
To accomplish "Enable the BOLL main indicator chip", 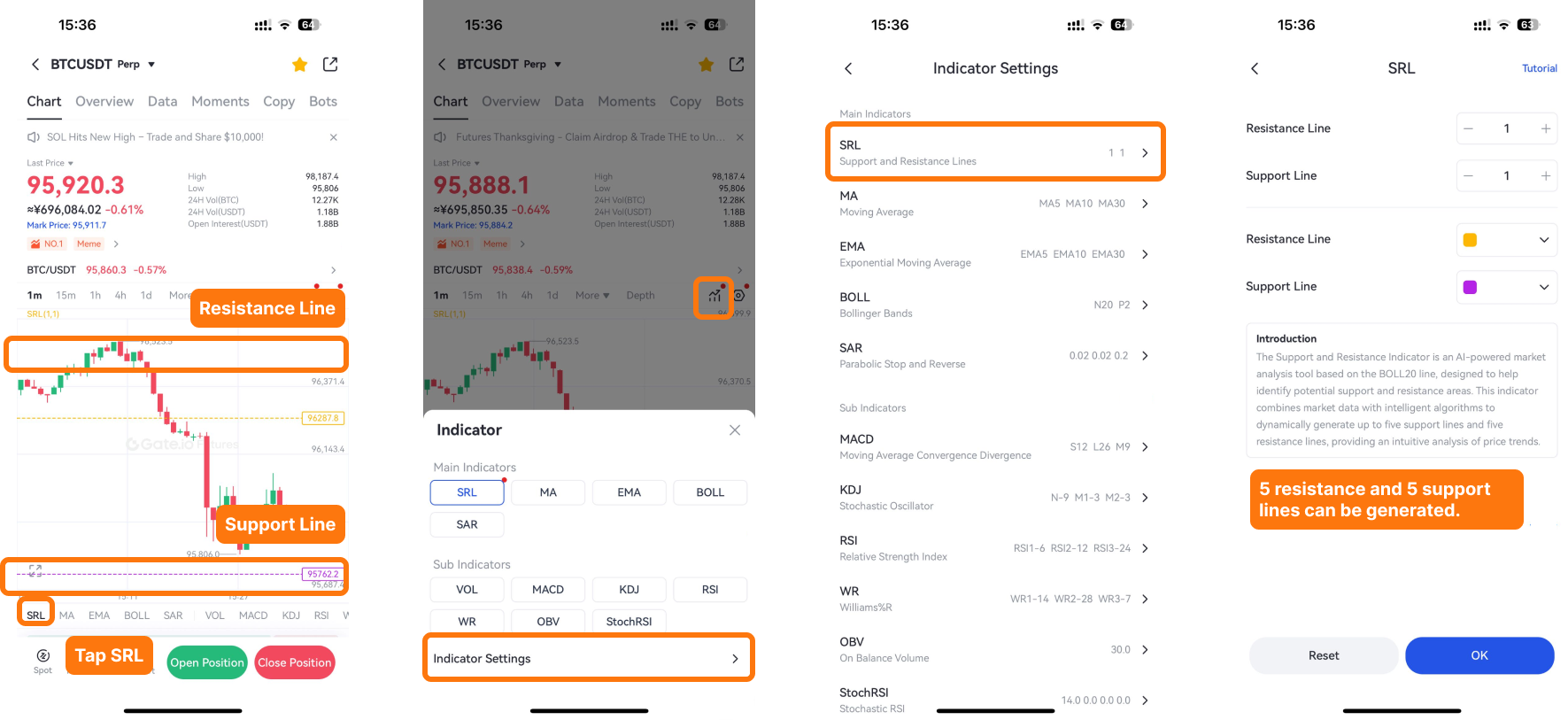I will (710, 492).
